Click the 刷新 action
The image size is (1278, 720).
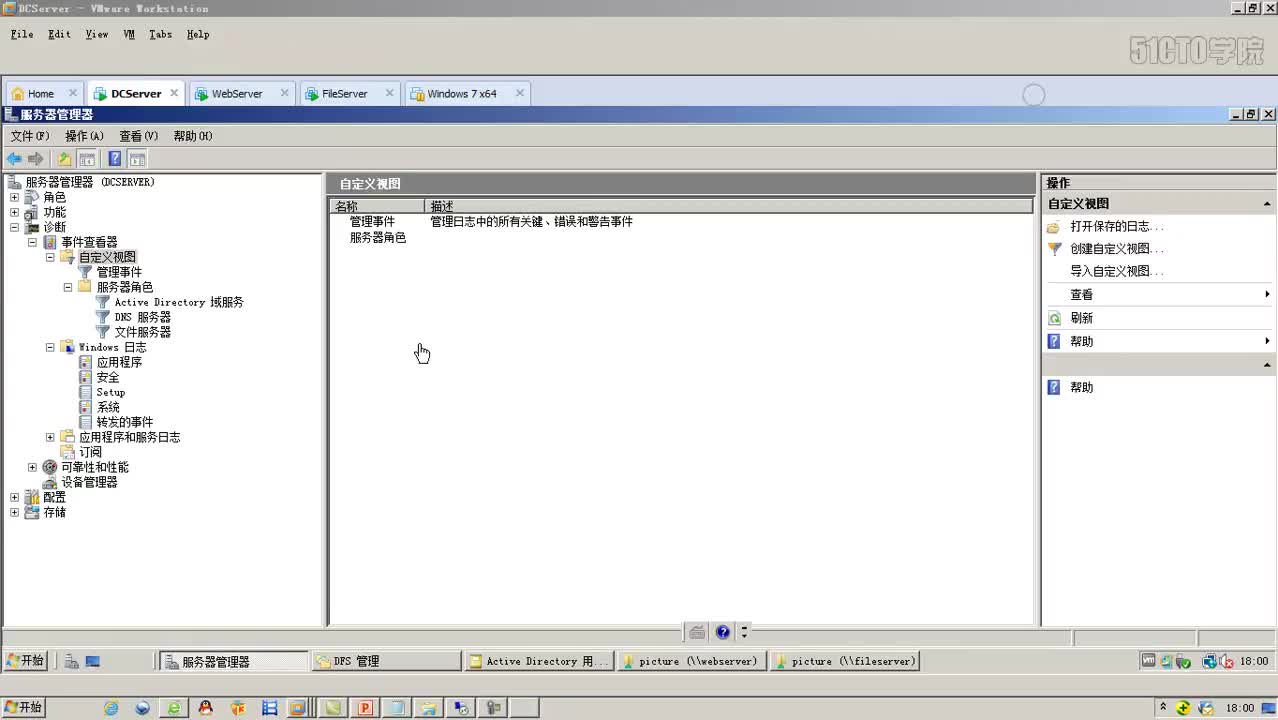[x=1081, y=318]
